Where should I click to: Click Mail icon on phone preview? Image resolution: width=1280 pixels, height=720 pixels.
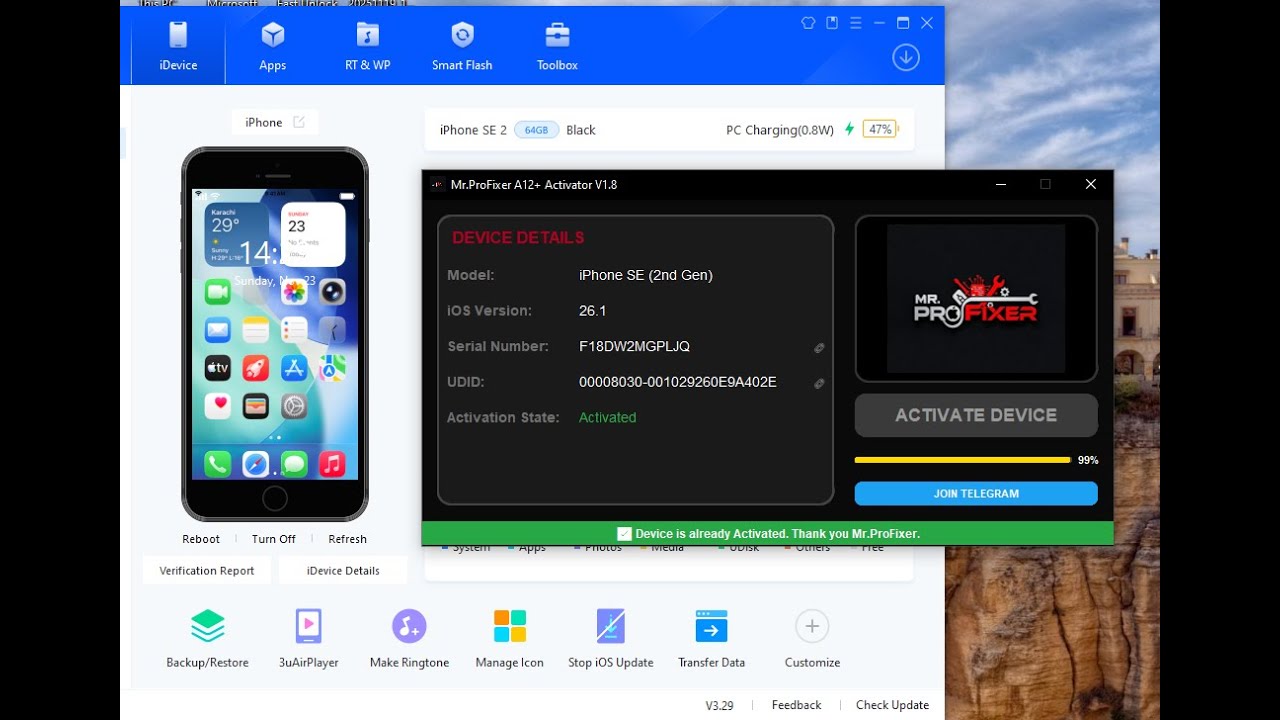218,330
